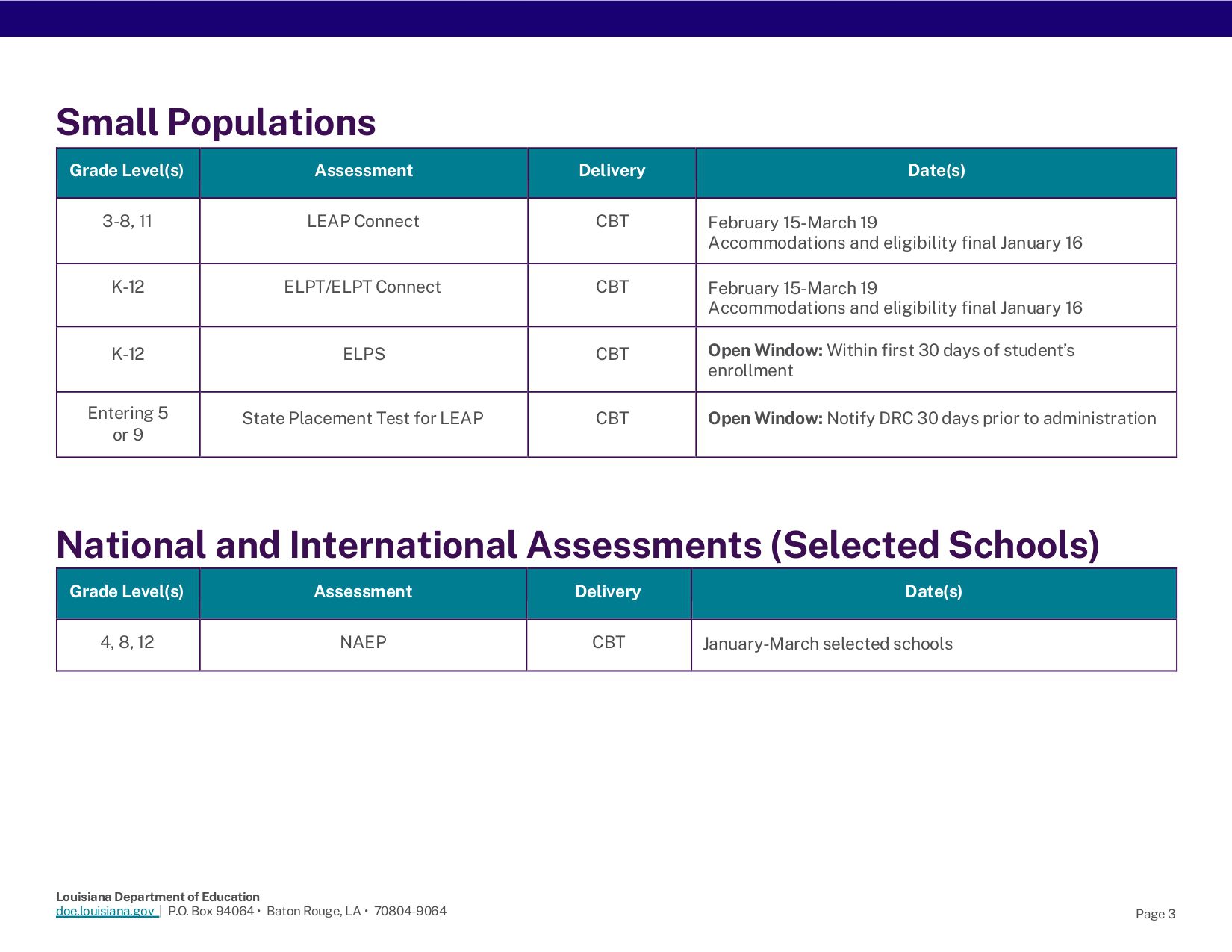Click the Page 3 footer label
This screenshot has width=1232, height=952.
[x=1155, y=914]
